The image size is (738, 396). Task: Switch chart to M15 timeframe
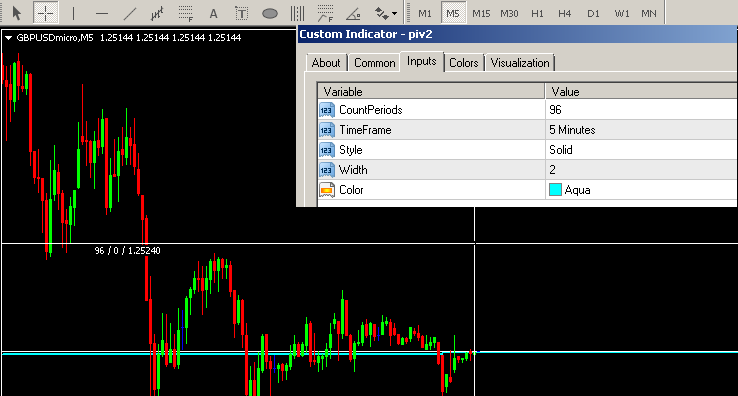pyautogui.click(x=481, y=13)
